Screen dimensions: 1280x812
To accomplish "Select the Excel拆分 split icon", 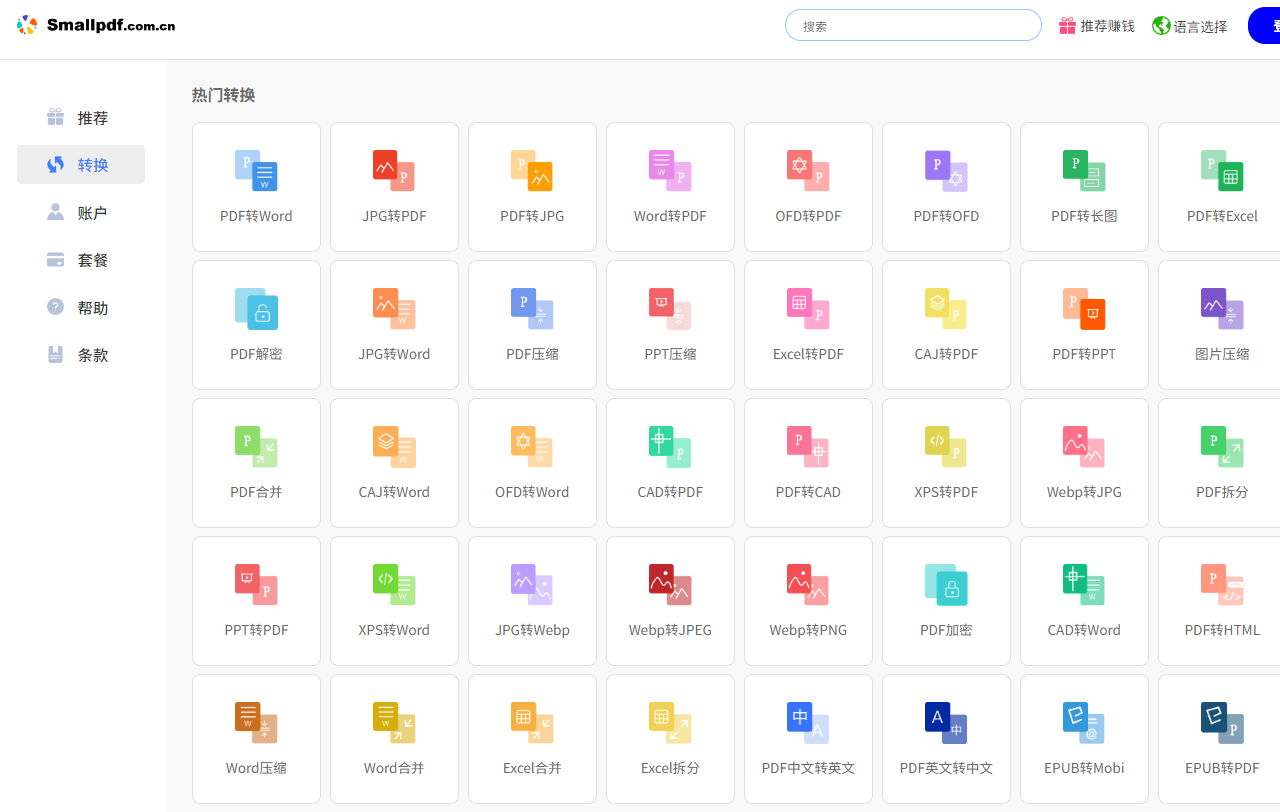I will pos(670,723).
